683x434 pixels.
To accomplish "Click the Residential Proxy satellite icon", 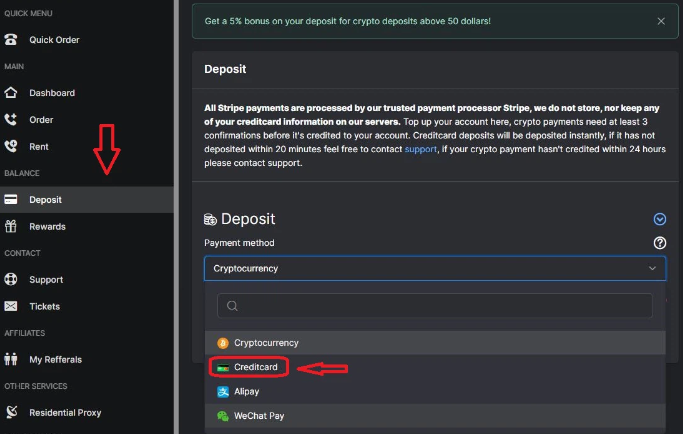I will [x=11, y=412].
